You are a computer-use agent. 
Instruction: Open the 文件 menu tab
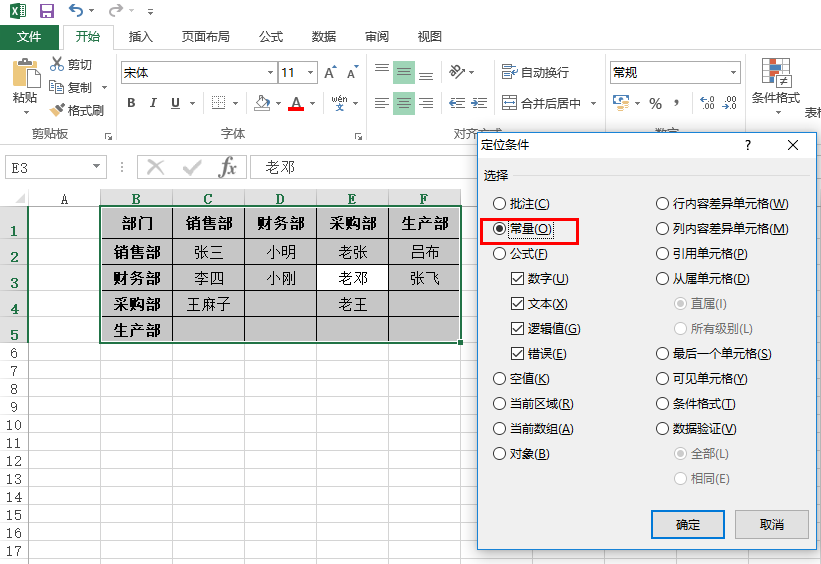pos(29,37)
